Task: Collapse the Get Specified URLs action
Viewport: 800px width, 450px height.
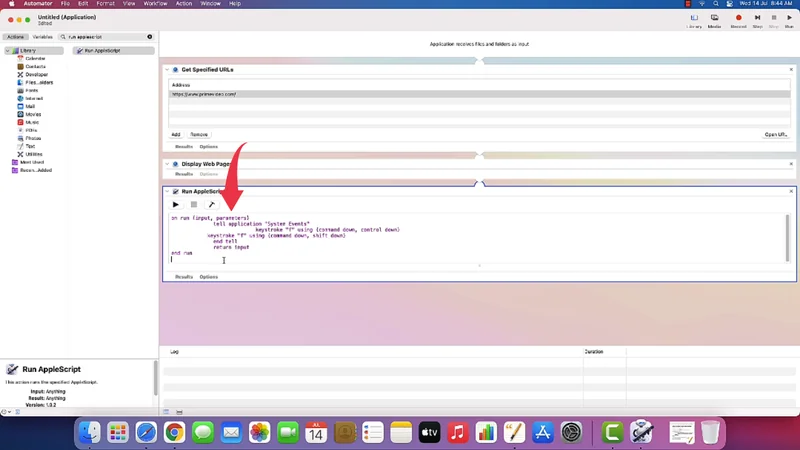Action: 167,70
